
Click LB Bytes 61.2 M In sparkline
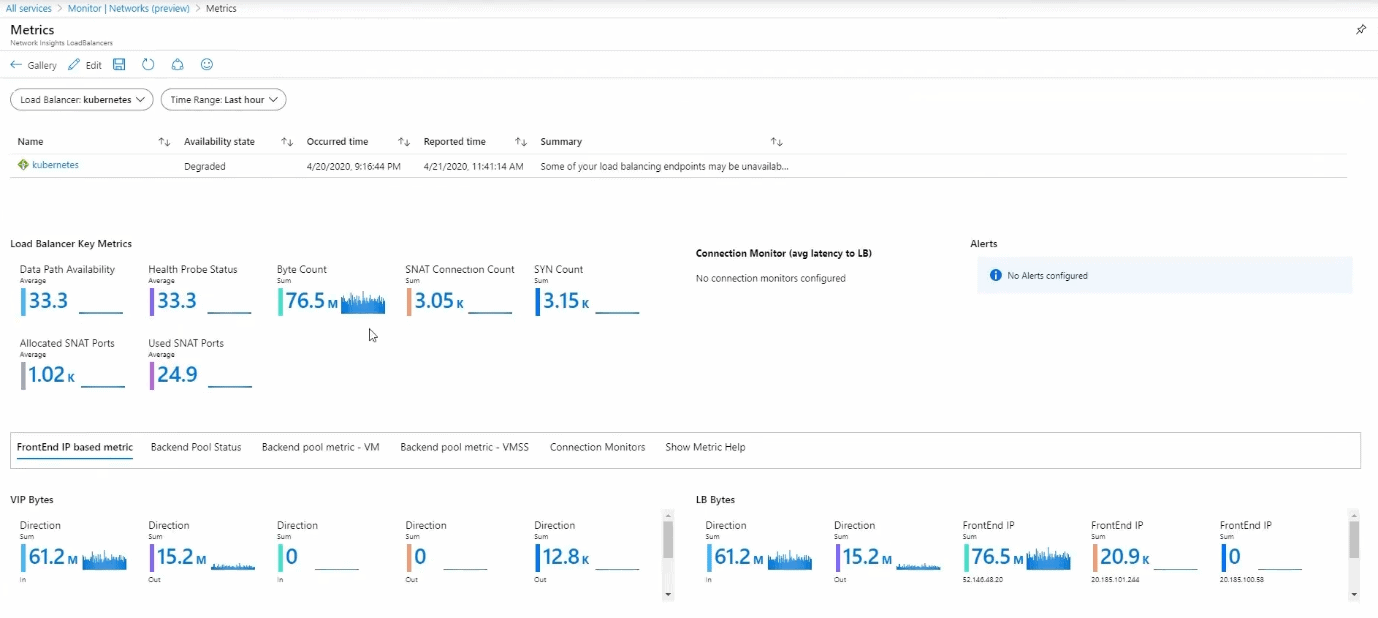click(790, 559)
